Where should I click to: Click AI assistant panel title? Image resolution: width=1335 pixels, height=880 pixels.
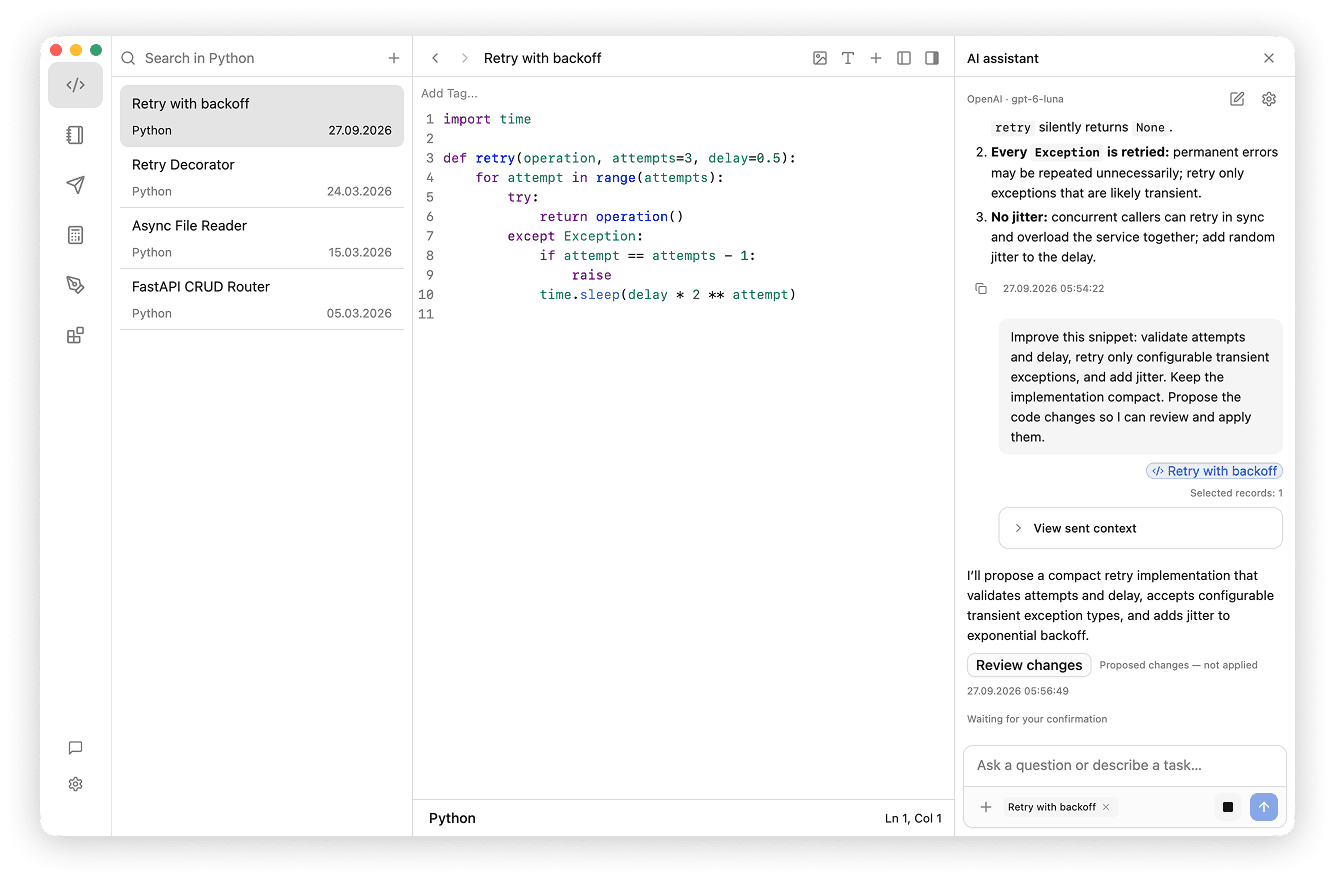click(x=1003, y=58)
